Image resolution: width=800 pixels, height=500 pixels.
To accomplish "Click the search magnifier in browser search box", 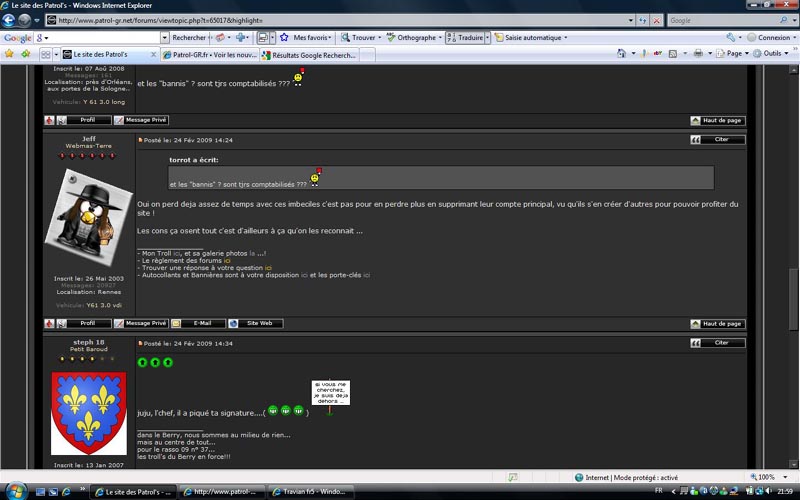I will [784, 20].
